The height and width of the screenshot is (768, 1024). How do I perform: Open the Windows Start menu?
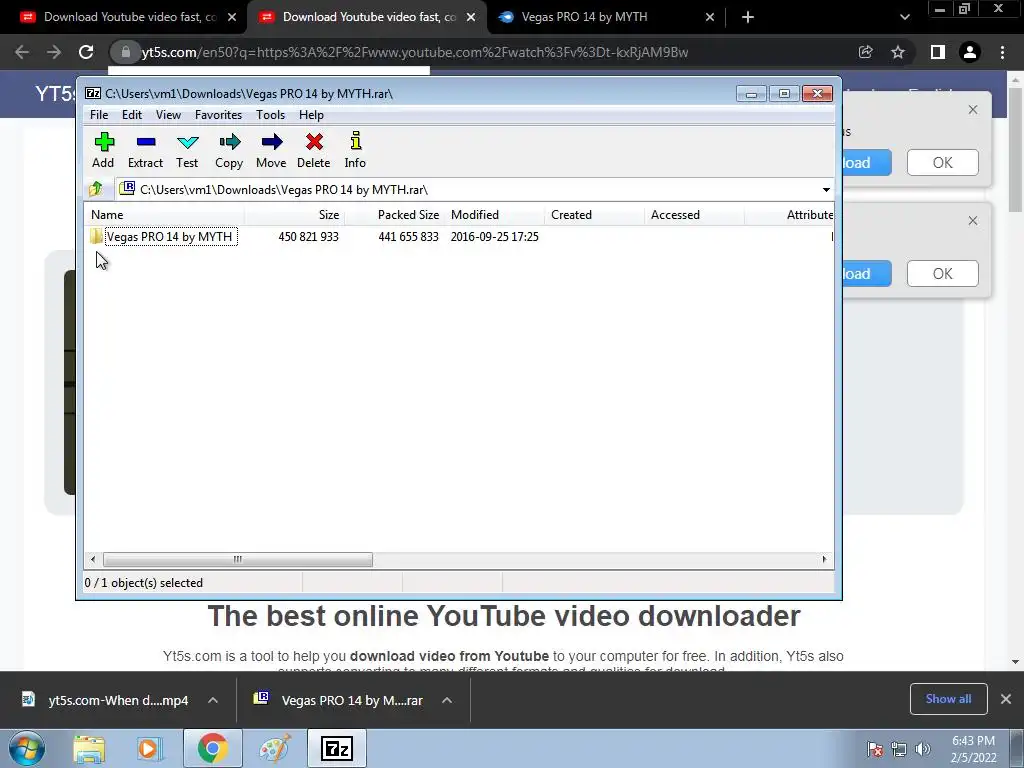[27, 748]
